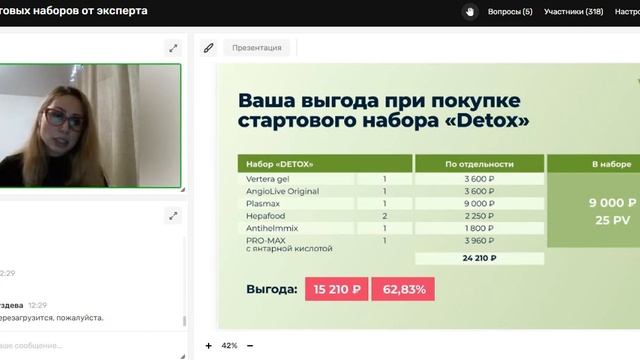Click the video panel corner resize handle
The height and width of the screenshot is (360, 640).
[183, 189]
